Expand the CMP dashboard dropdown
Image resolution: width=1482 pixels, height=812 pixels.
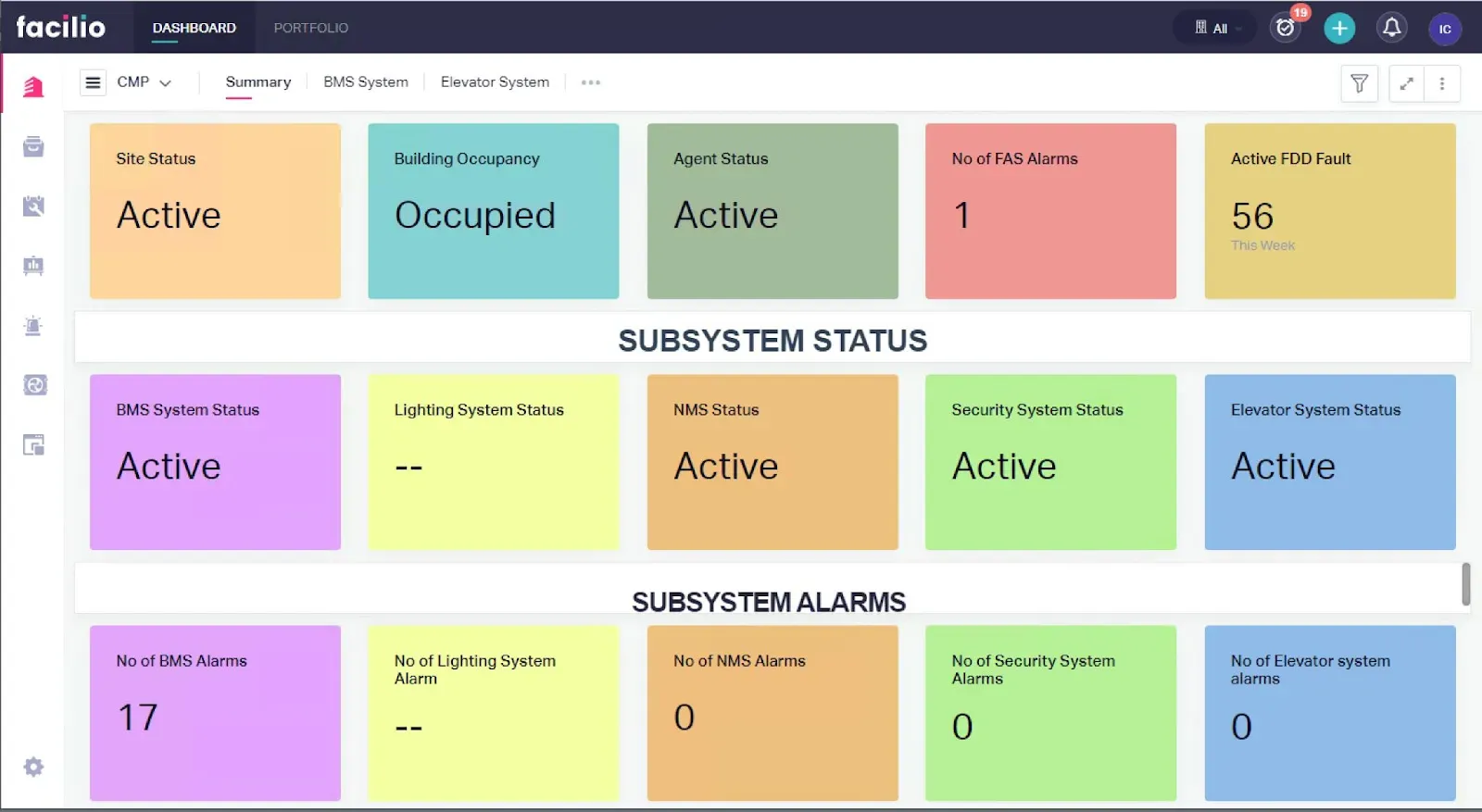[x=144, y=82]
